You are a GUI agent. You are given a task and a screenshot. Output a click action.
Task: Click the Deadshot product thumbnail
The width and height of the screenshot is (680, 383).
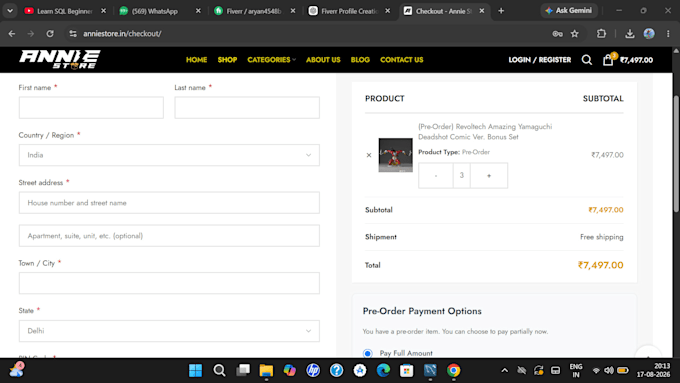pyautogui.click(x=396, y=155)
